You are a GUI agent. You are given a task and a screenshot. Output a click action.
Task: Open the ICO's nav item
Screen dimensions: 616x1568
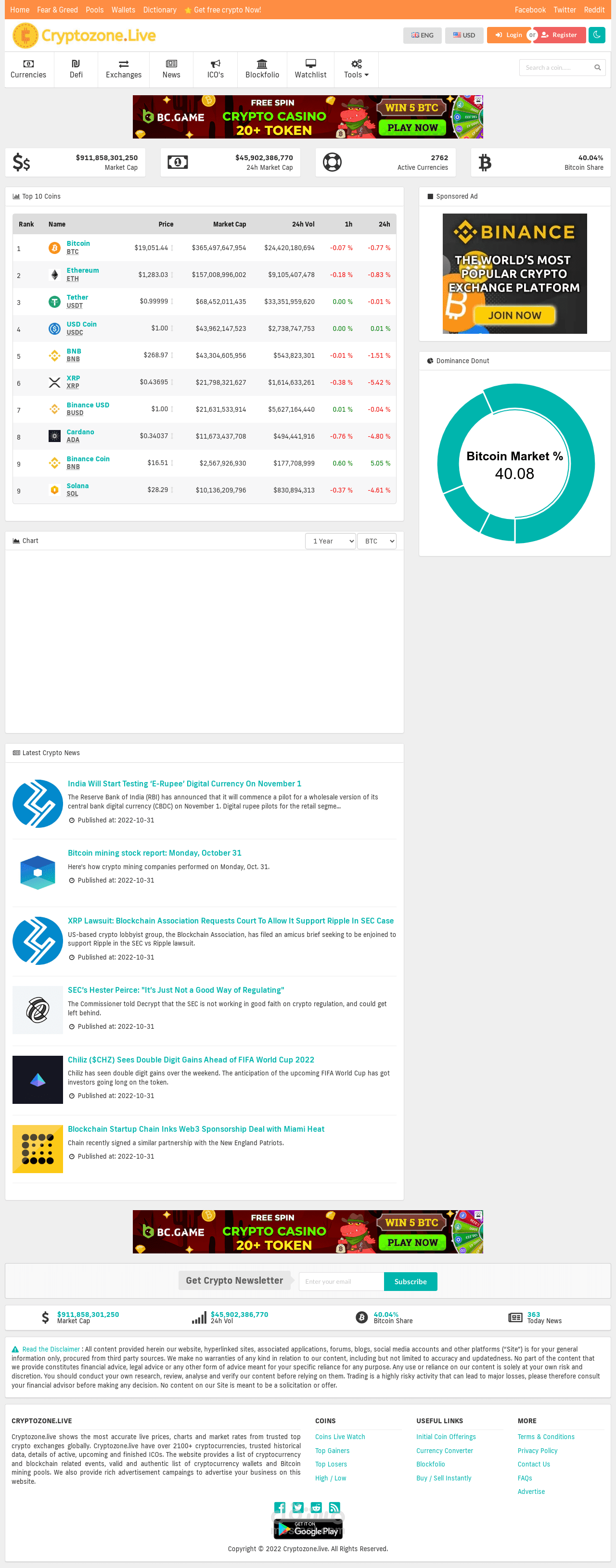click(x=216, y=69)
